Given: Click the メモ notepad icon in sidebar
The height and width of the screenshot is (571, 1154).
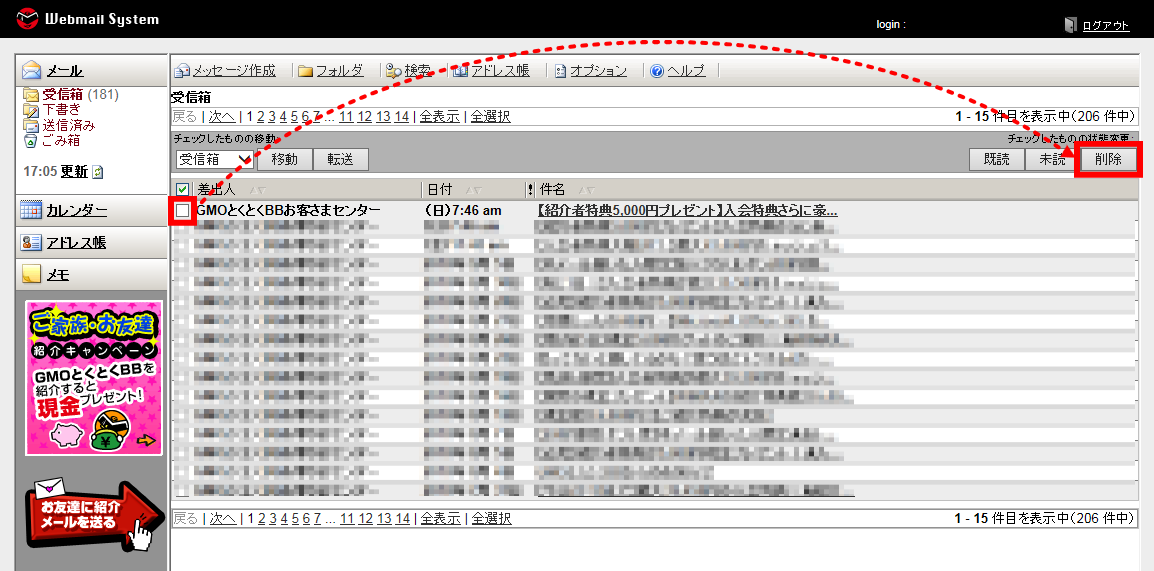Looking at the screenshot, I should click(31, 275).
